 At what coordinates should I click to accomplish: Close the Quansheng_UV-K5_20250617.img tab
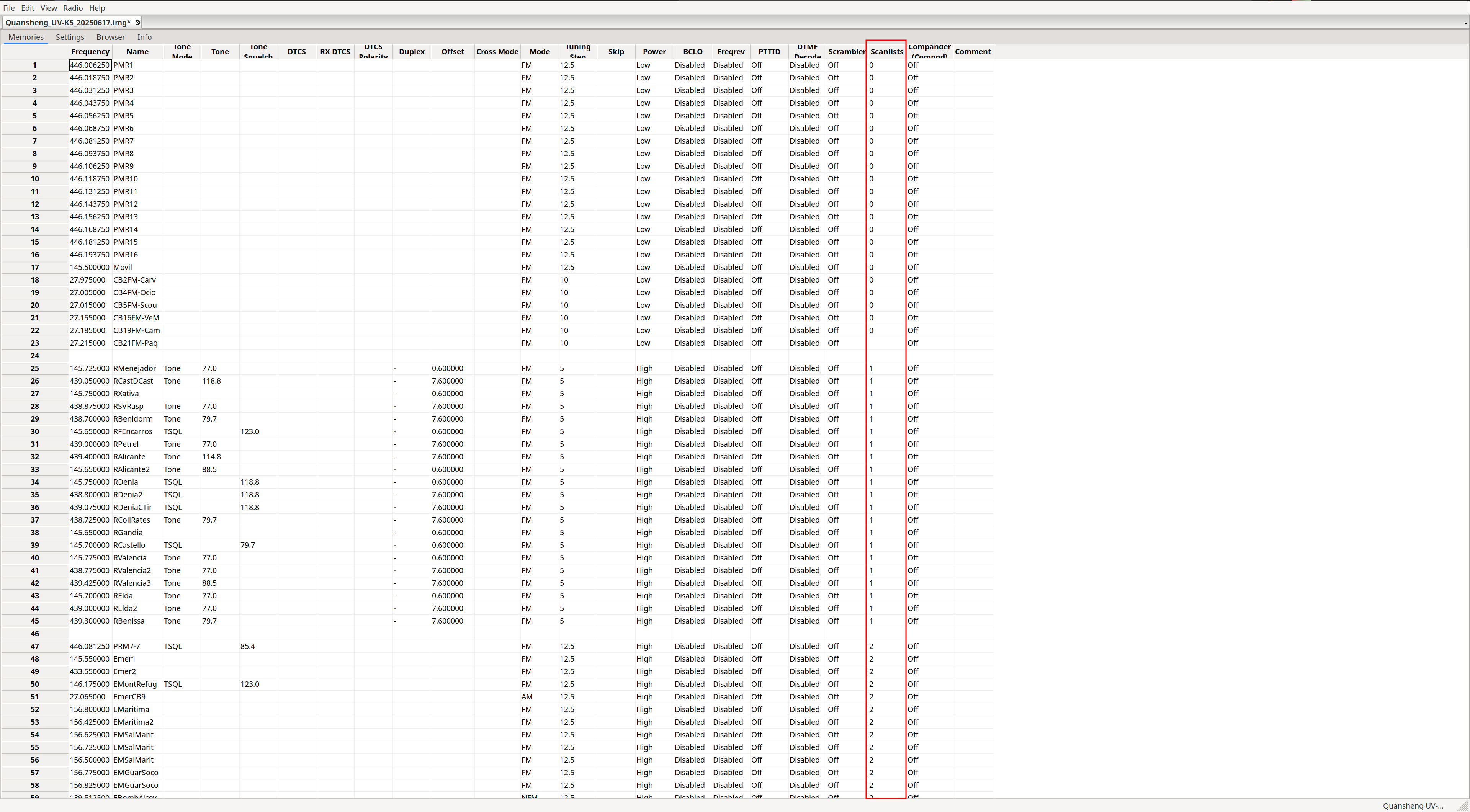[x=137, y=22]
